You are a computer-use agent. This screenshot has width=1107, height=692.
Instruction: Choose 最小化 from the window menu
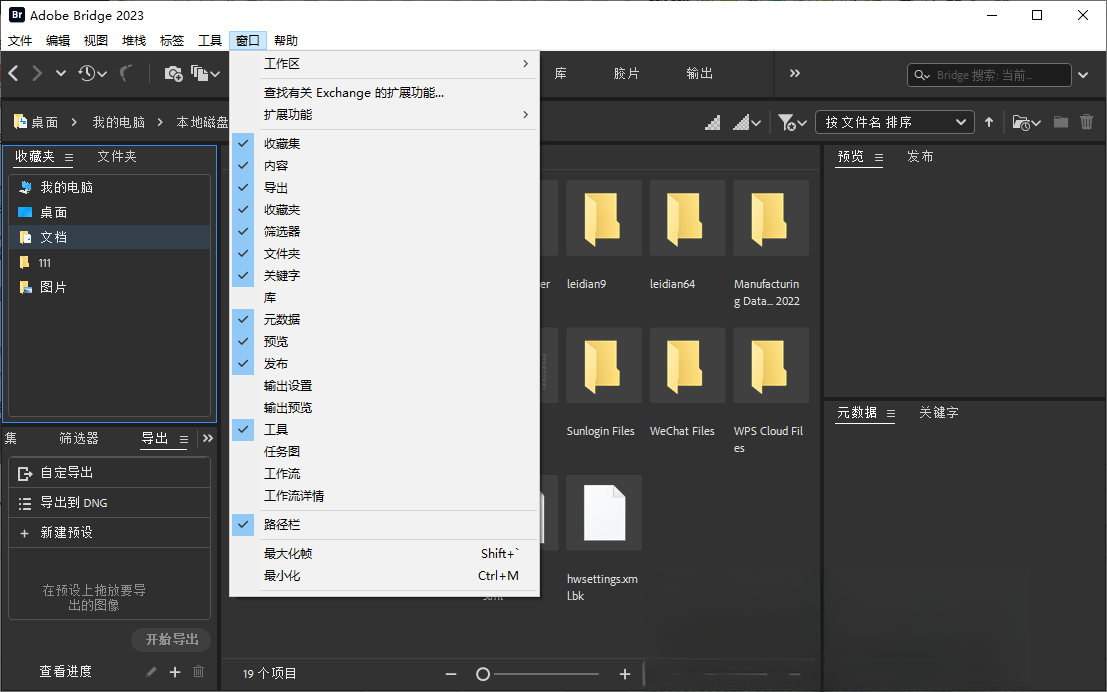[x=385, y=575]
